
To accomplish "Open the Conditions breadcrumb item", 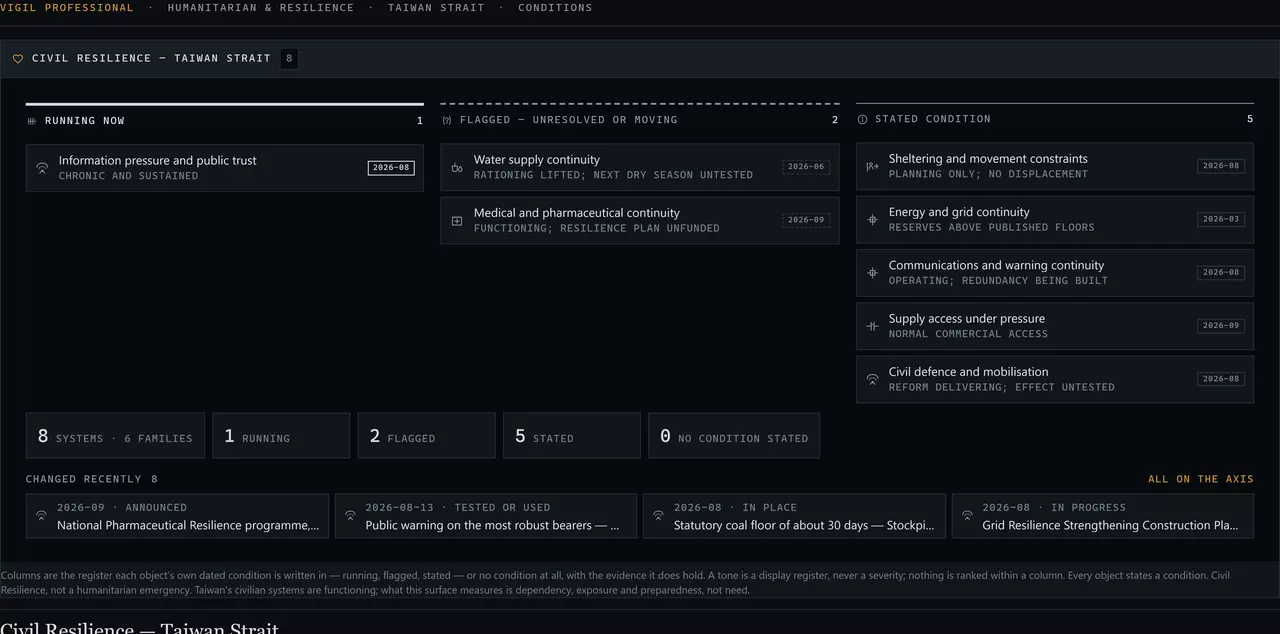I will pos(555,8).
